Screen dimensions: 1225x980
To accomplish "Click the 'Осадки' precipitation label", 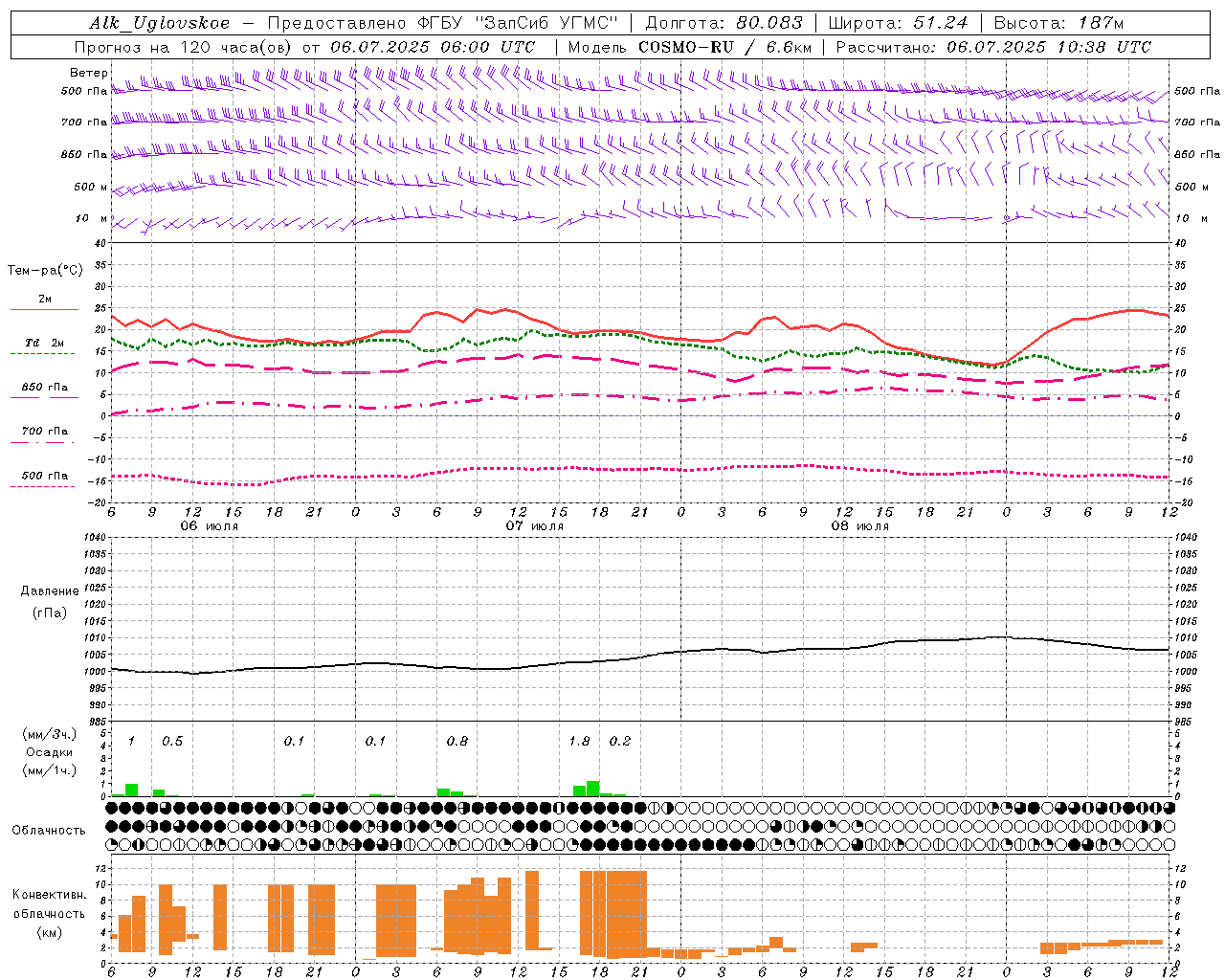I will coord(49,752).
